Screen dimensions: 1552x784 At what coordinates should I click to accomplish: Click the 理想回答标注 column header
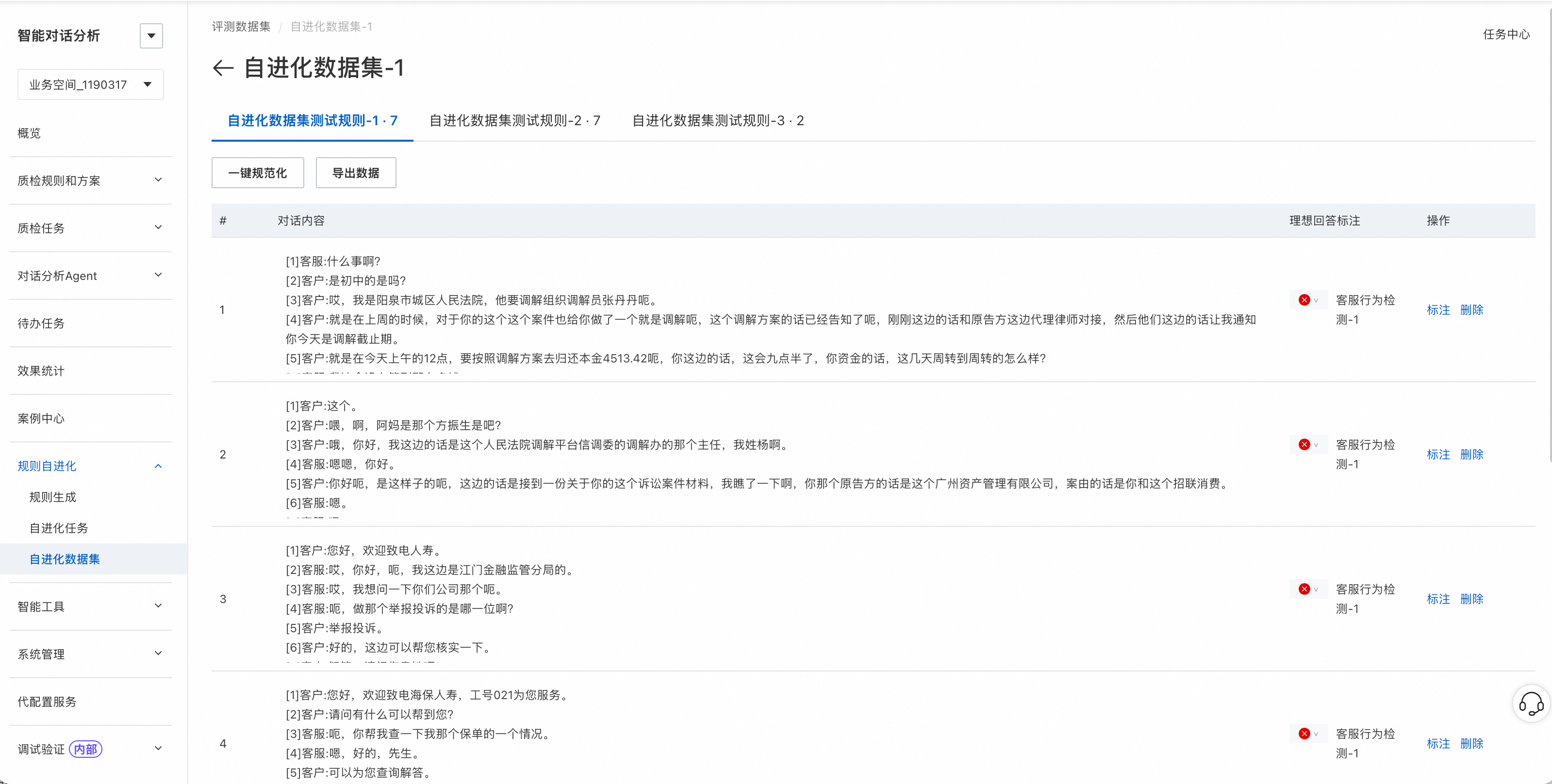1324,220
